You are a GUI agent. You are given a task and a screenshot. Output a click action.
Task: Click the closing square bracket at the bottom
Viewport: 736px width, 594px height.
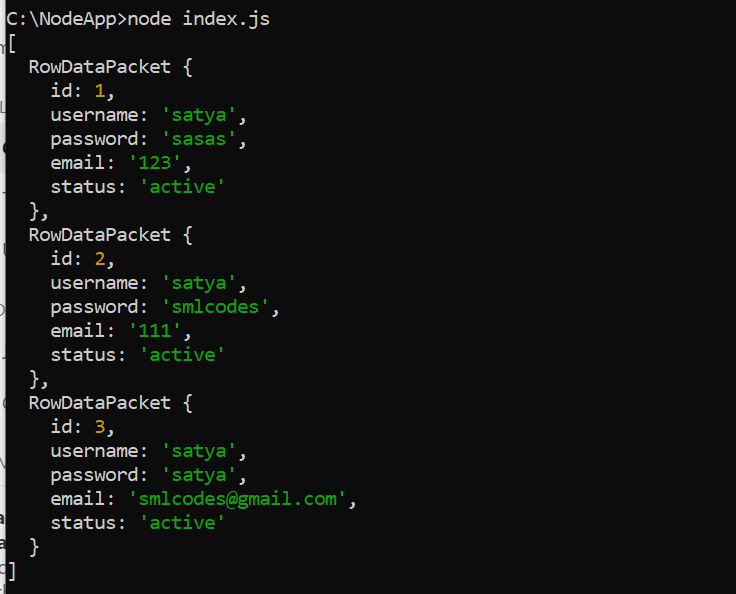click(x=12, y=571)
